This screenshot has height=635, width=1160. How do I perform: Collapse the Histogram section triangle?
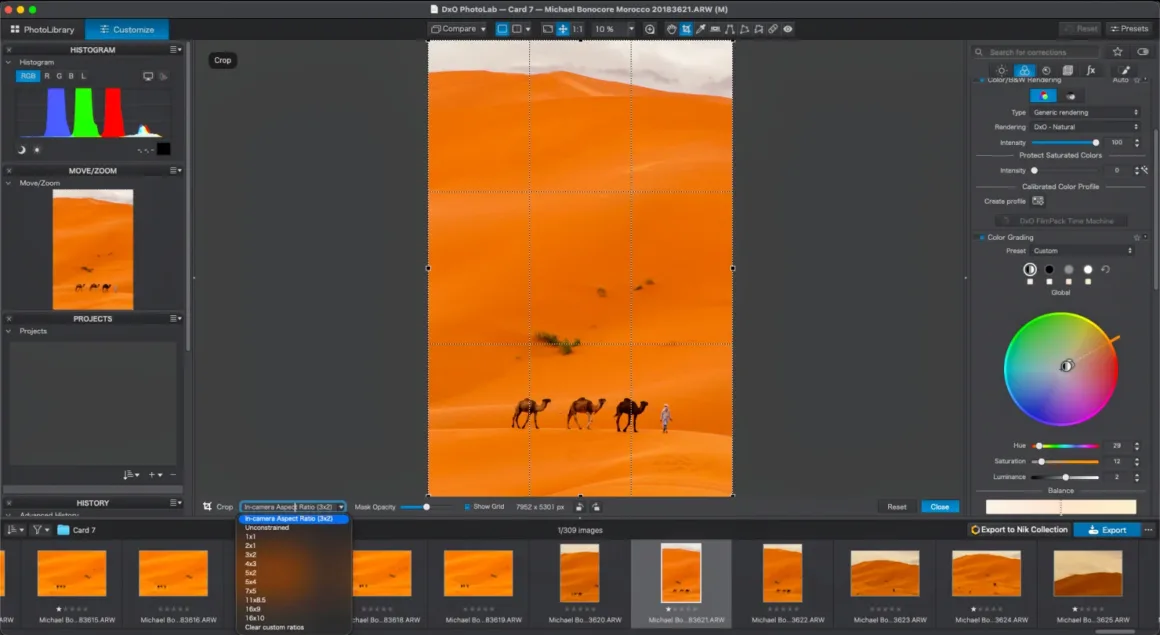8,62
